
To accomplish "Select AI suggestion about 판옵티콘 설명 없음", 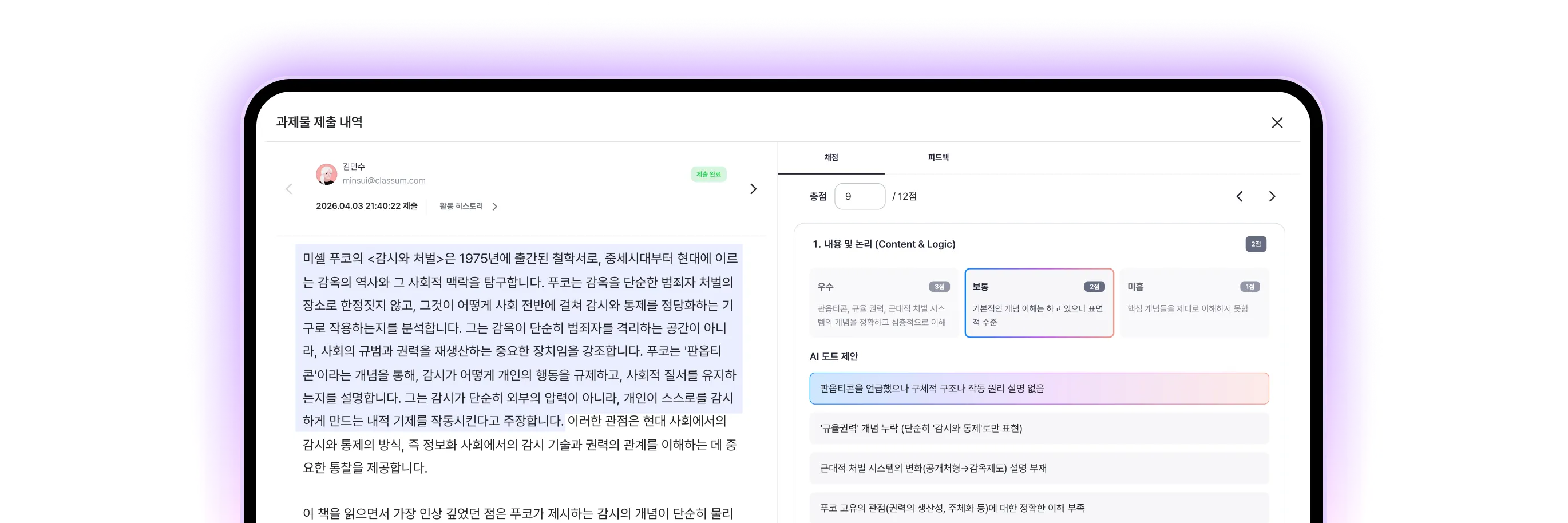I will [x=1039, y=389].
